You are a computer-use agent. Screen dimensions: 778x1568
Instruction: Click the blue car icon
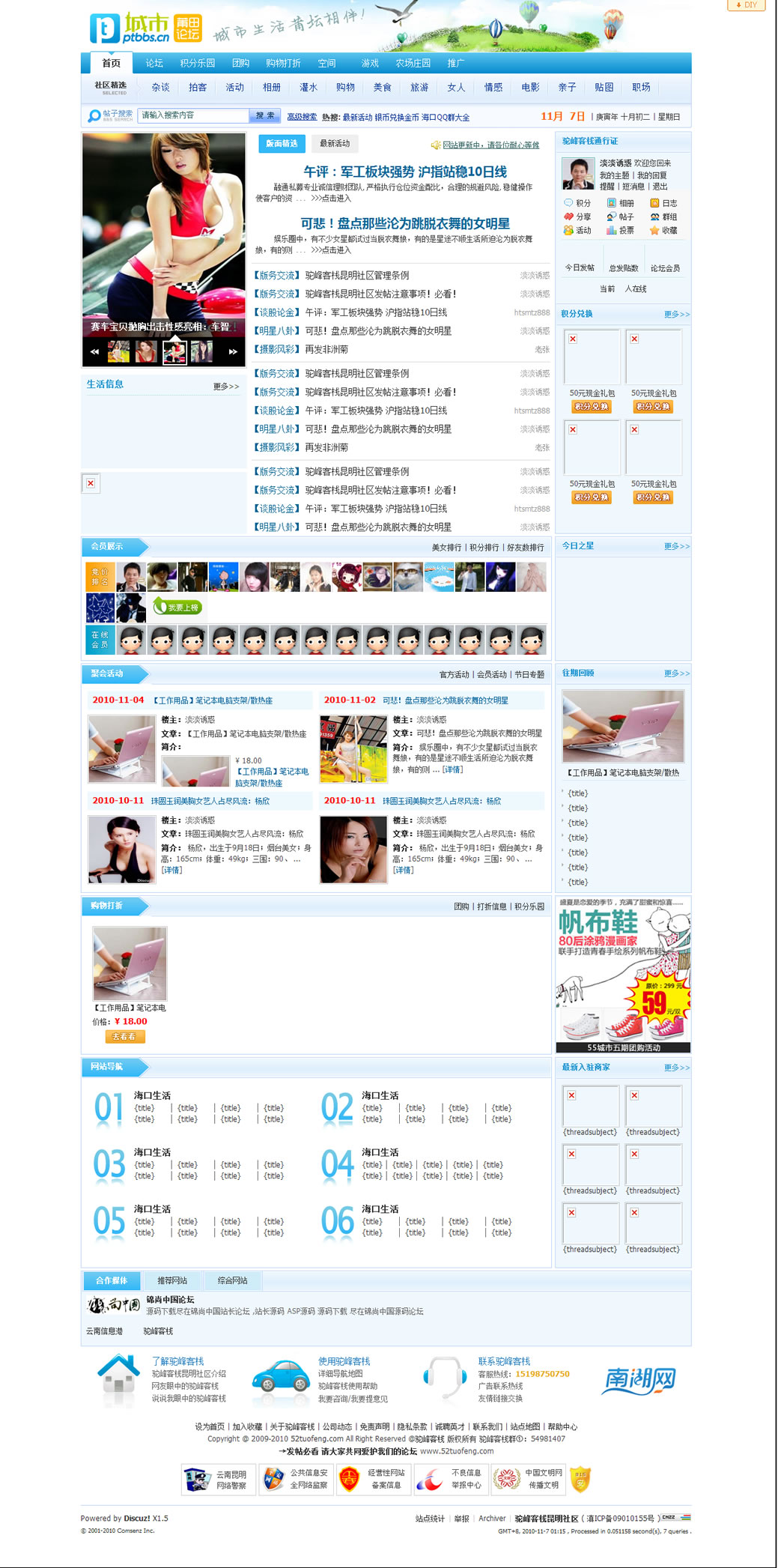tap(281, 1377)
